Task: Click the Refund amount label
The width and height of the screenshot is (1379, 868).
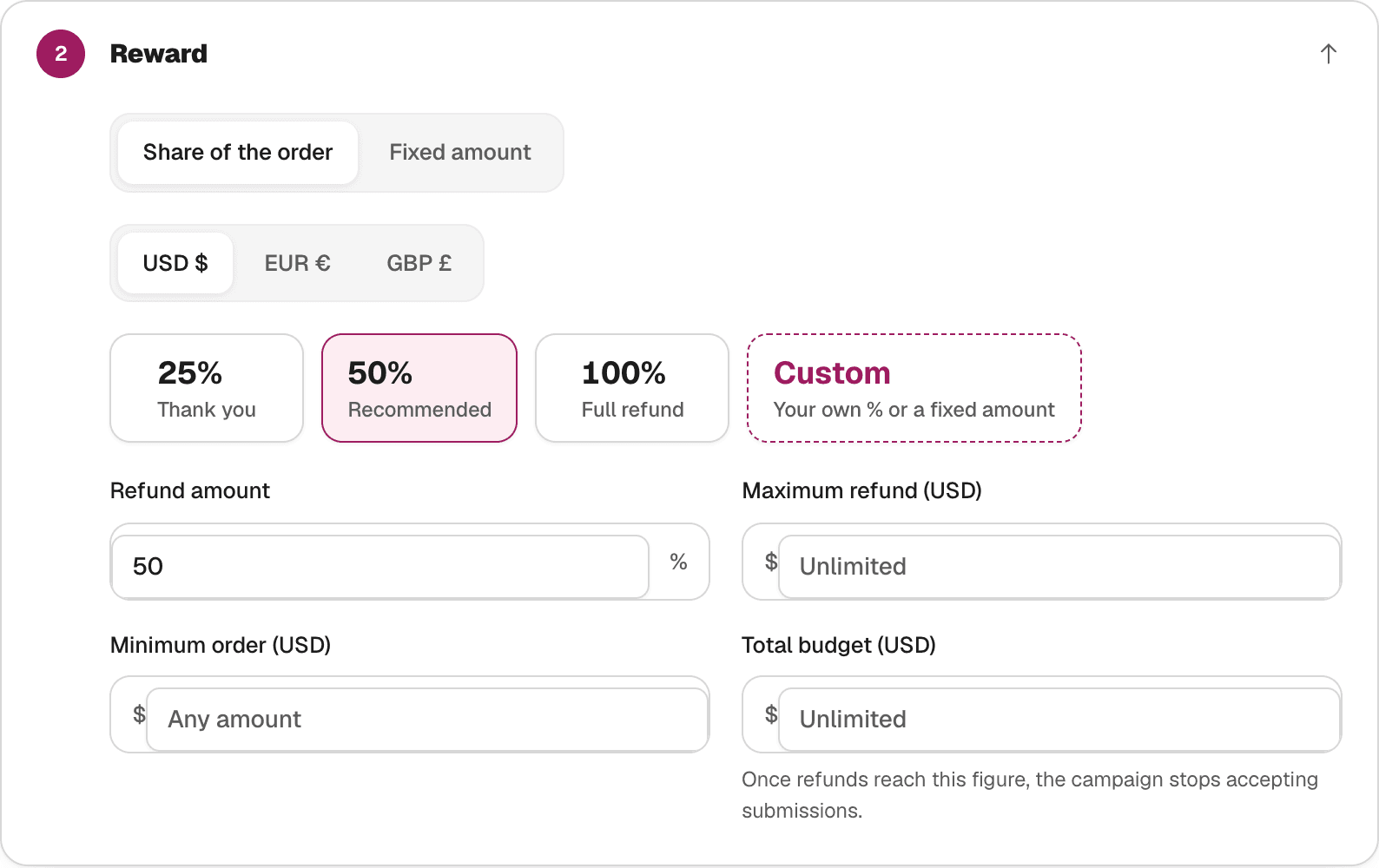Action: click(x=190, y=491)
